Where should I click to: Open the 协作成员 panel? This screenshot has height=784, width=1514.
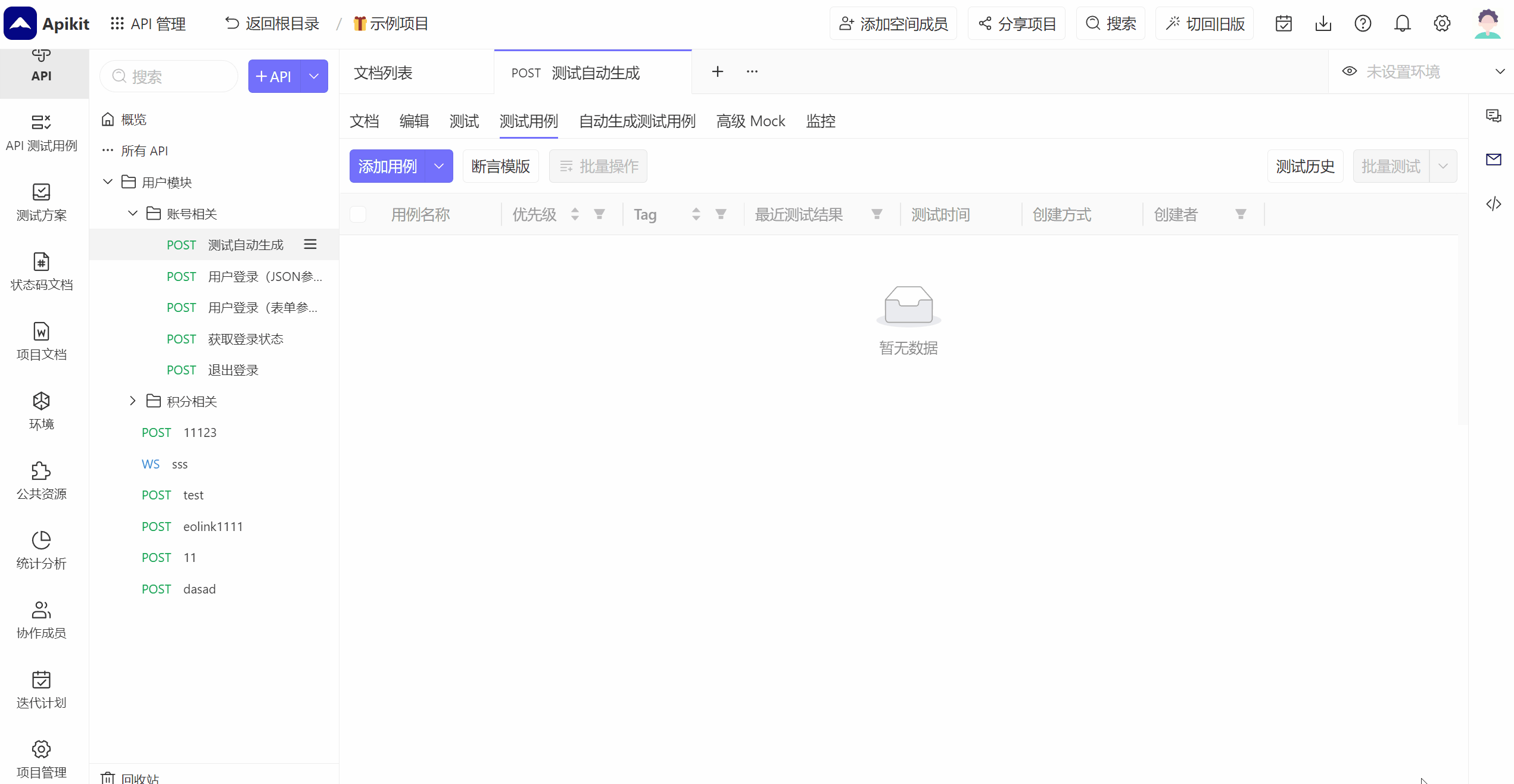pos(41,619)
